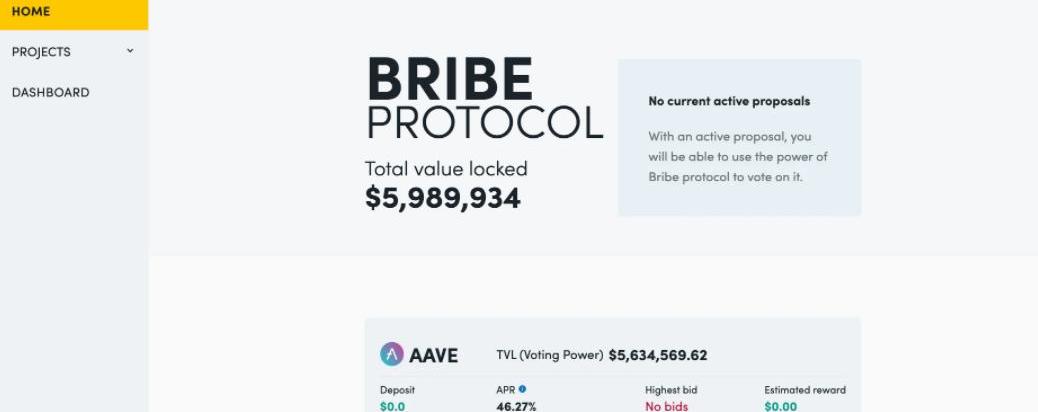This screenshot has width=1038, height=412.
Task: Click the AAVE logo icon
Action: pos(391,355)
